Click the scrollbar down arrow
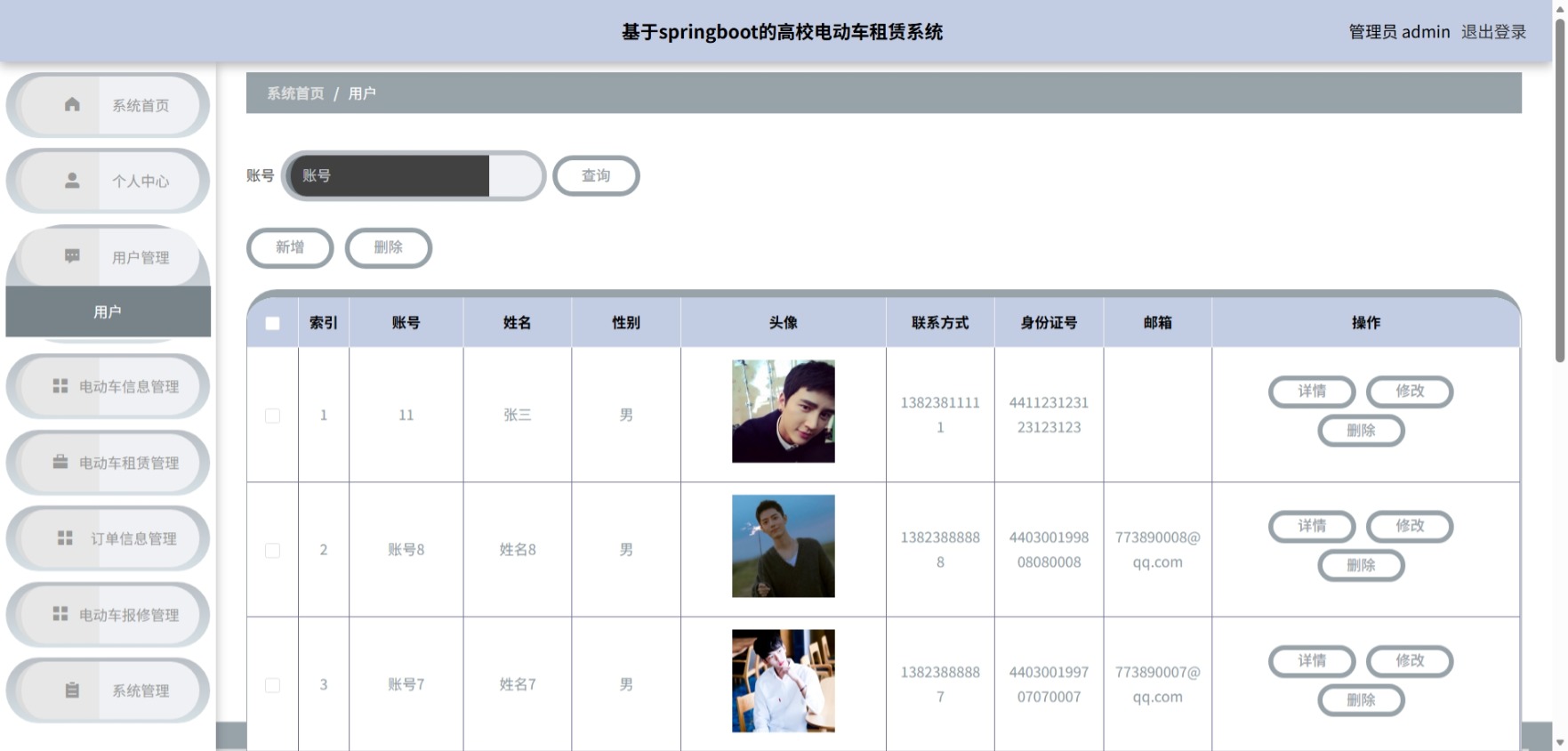Screen dimensions: 1568x751 (1559, 742)
